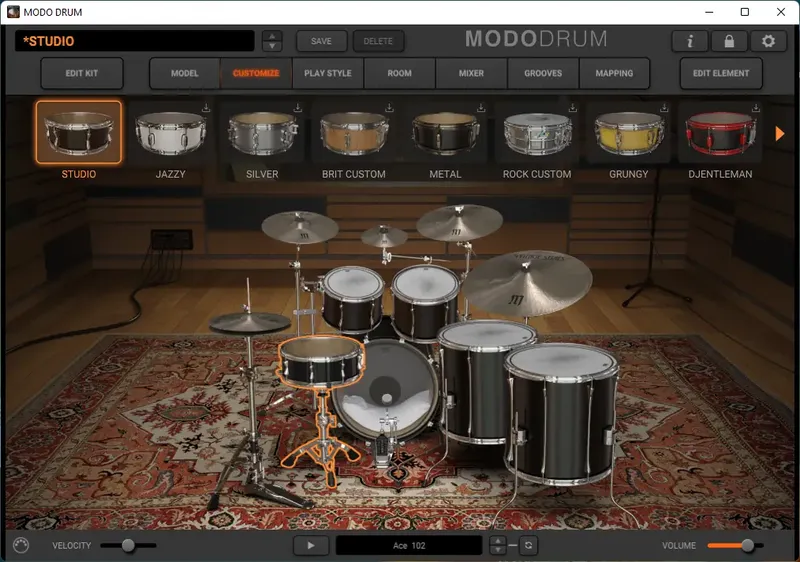Switch to the MODEL tab

(185, 73)
